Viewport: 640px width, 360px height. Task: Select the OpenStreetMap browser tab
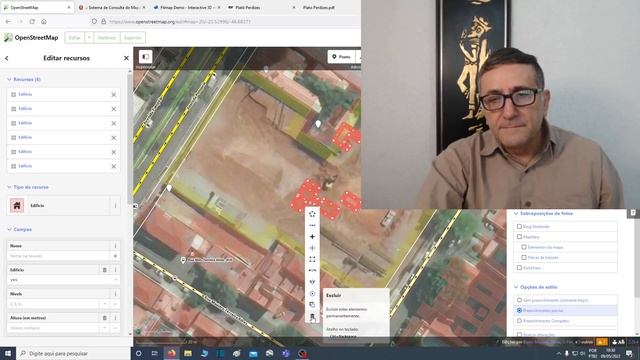point(37,7)
